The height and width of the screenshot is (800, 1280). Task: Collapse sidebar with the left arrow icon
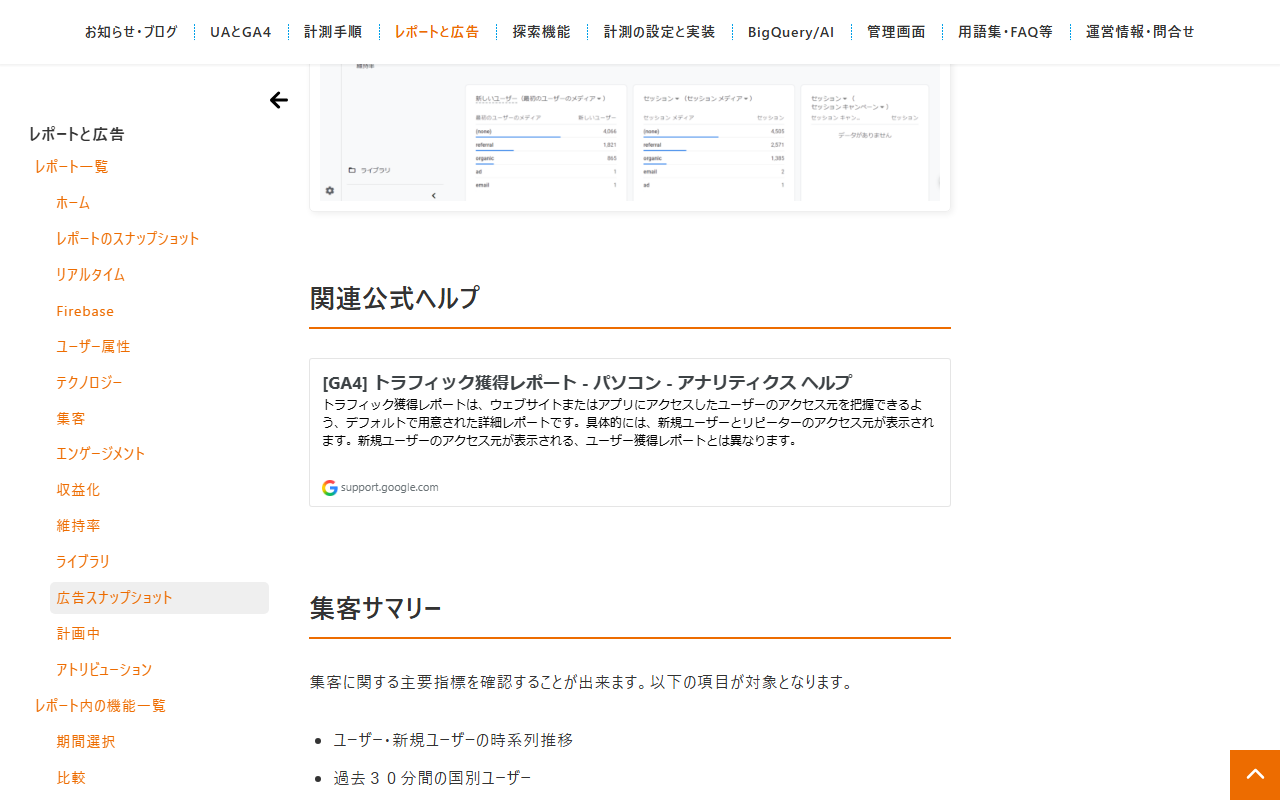click(x=279, y=100)
